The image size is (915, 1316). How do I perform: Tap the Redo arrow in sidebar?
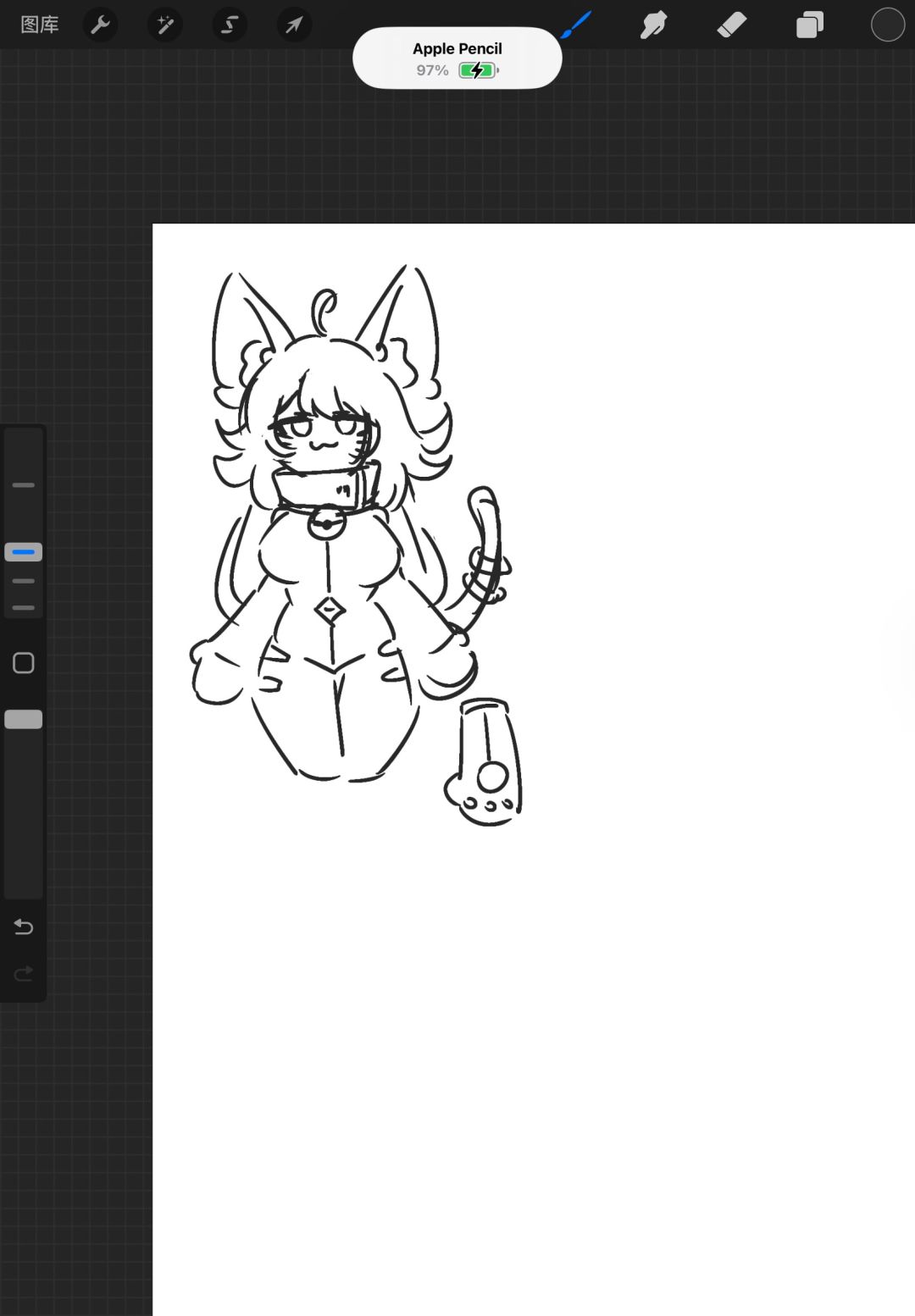pyautogui.click(x=24, y=973)
